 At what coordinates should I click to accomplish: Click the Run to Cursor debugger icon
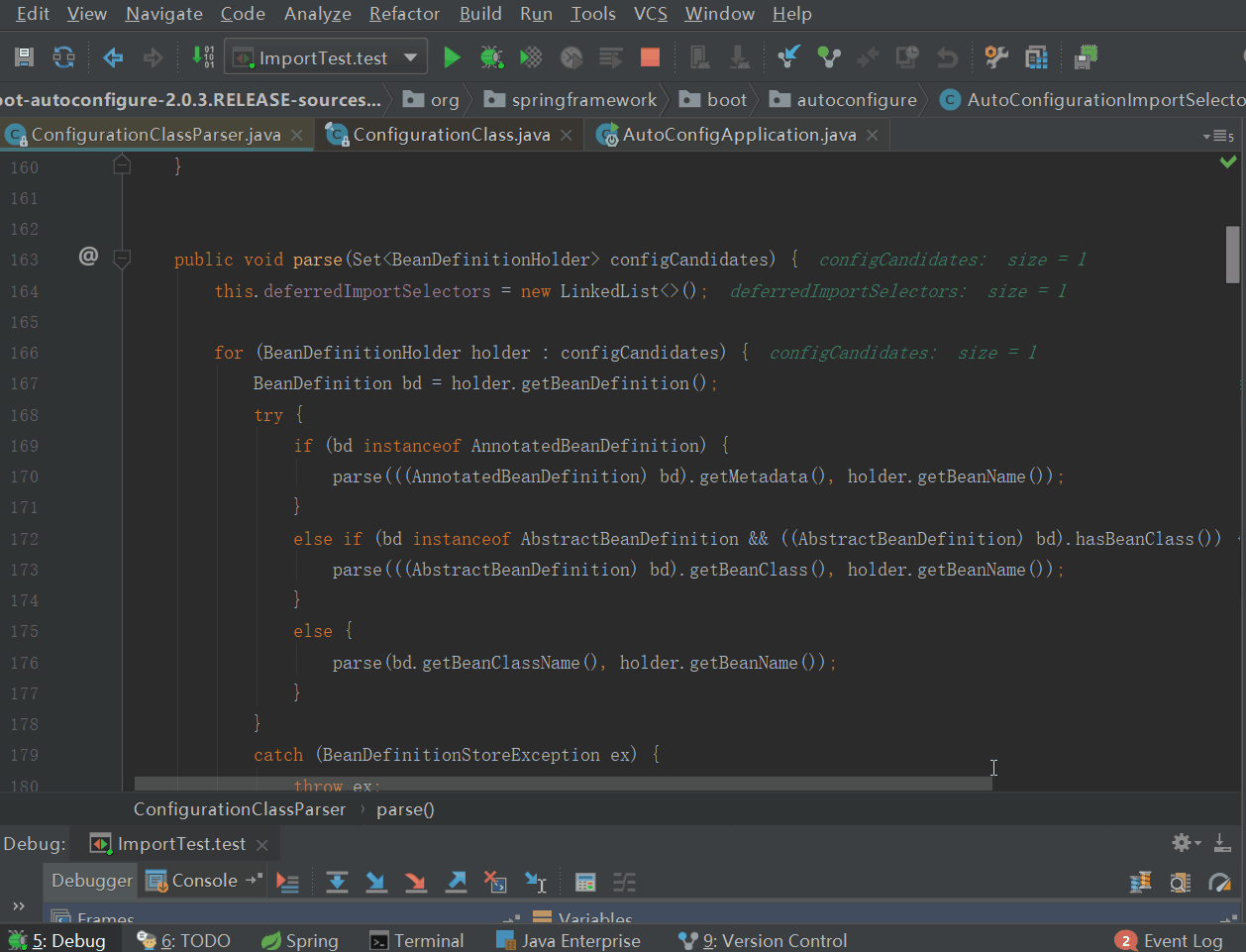(x=535, y=882)
